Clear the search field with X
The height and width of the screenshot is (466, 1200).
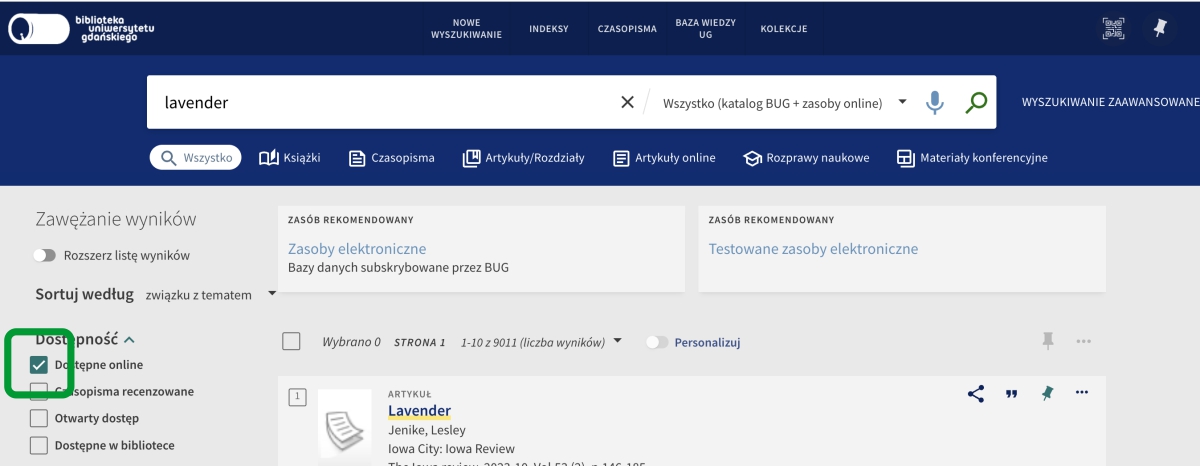[x=627, y=102]
